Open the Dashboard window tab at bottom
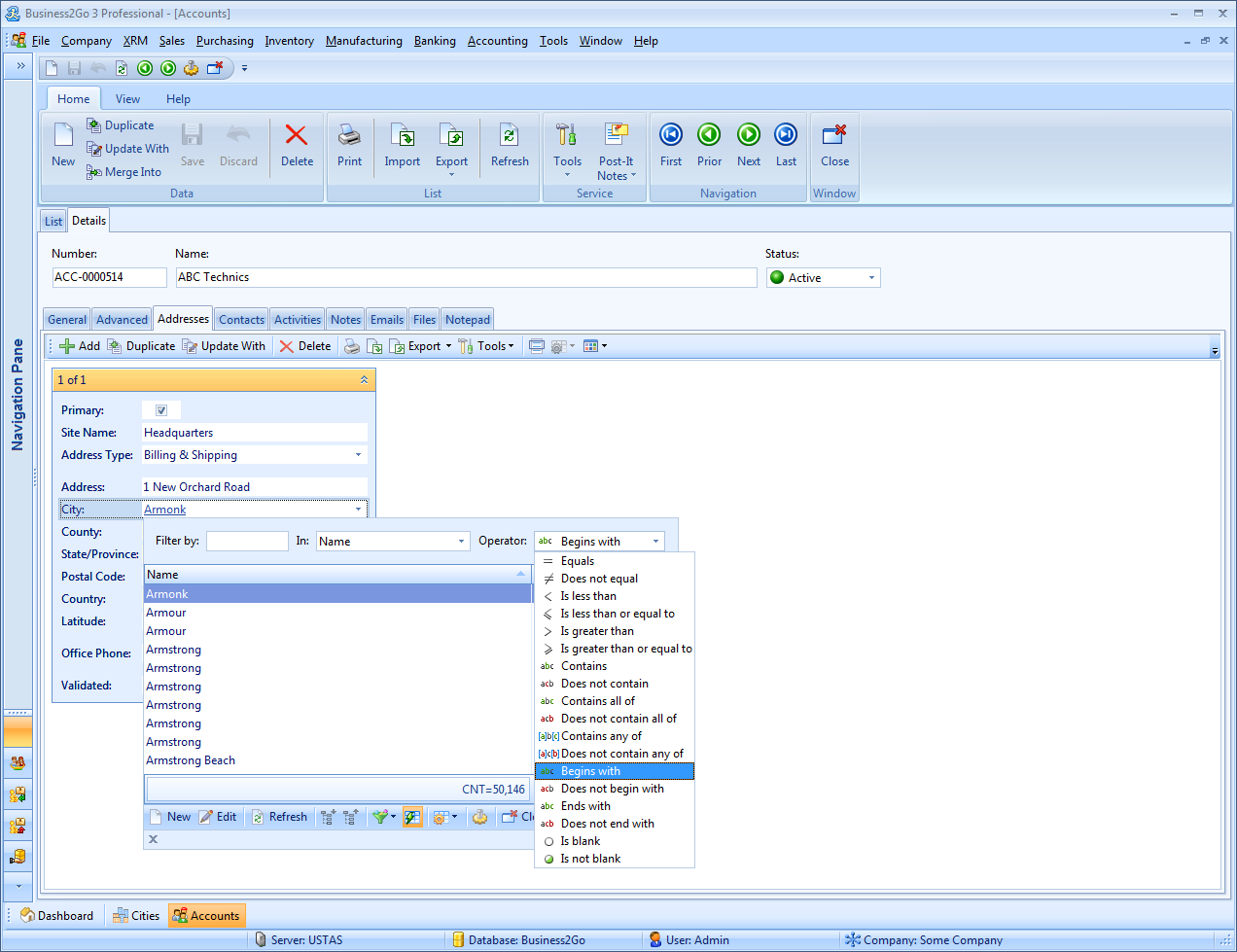The image size is (1237, 952). 57,916
